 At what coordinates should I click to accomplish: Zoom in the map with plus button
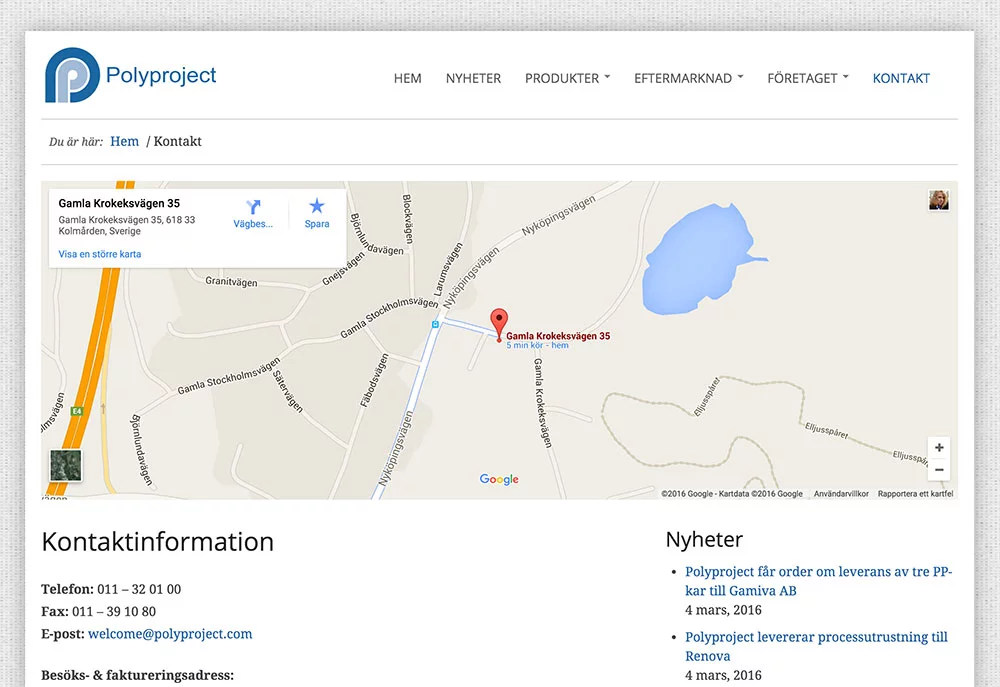pyautogui.click(x=939, y=448)
